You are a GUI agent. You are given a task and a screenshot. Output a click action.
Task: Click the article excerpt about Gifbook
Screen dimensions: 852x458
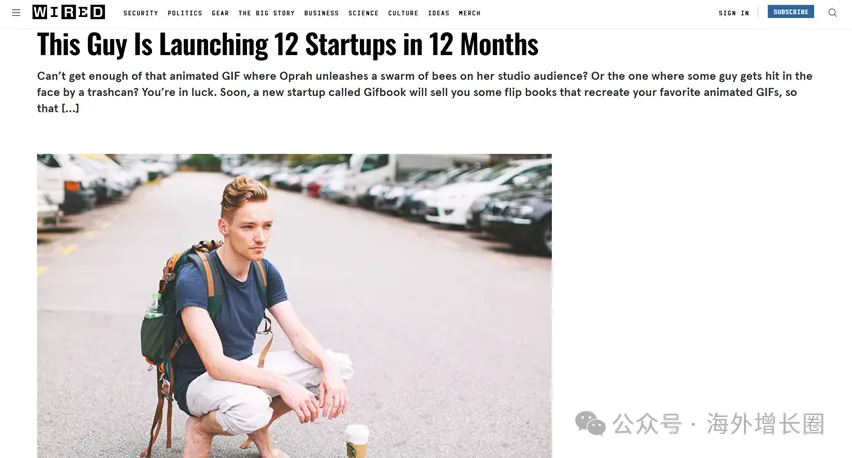tap(425, 92)
